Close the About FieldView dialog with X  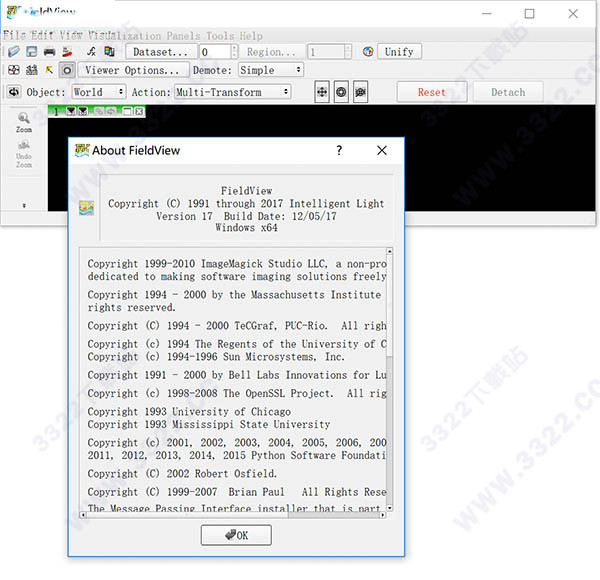(x=382, y=150)
